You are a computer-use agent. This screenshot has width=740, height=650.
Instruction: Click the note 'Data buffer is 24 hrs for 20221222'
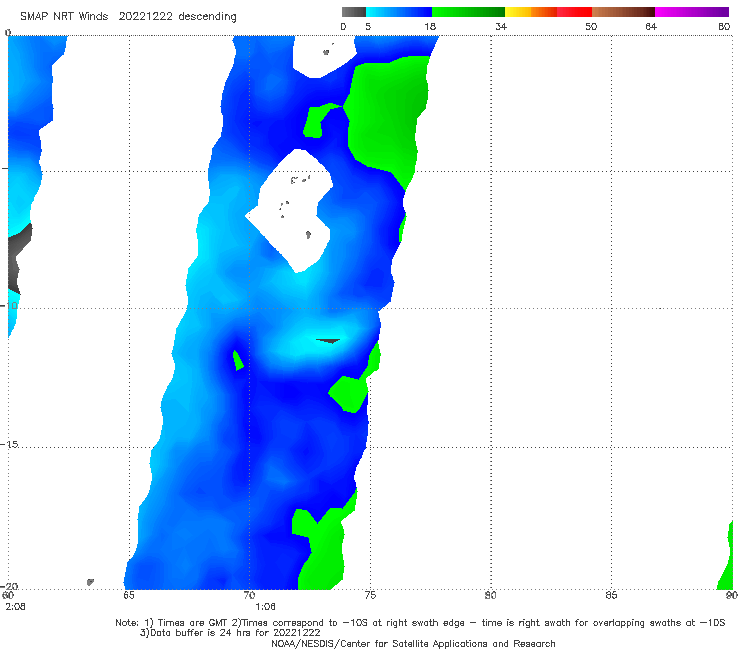[x=230, y=633]
